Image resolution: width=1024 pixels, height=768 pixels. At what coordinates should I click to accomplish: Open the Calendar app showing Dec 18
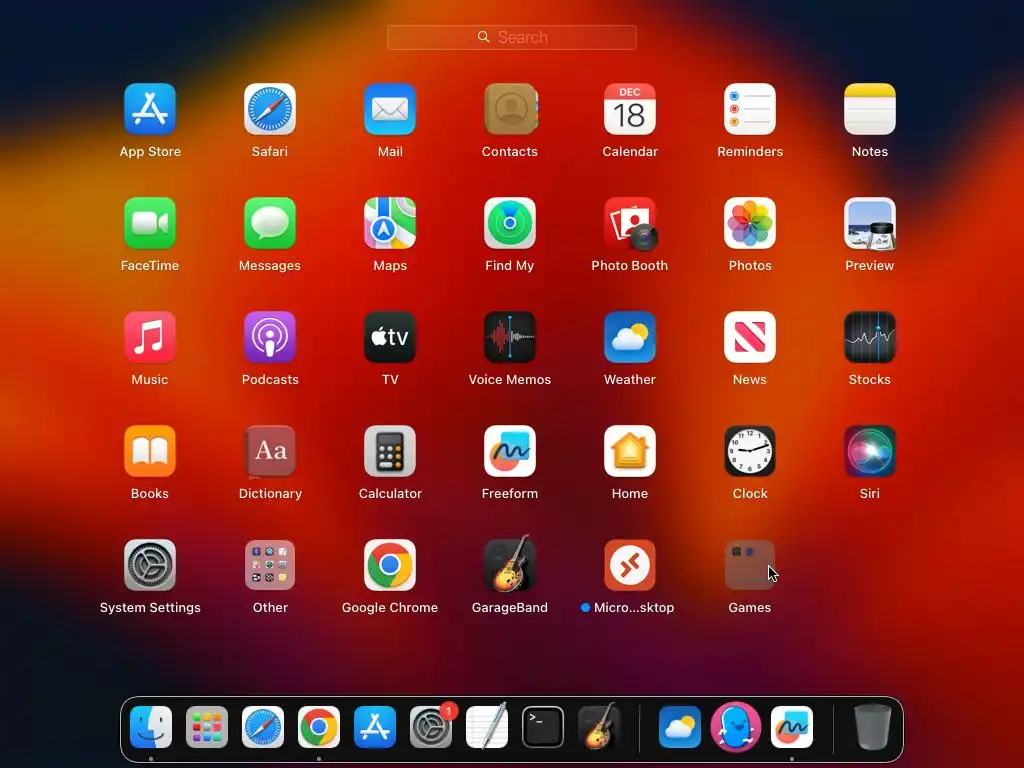[630, 109]
